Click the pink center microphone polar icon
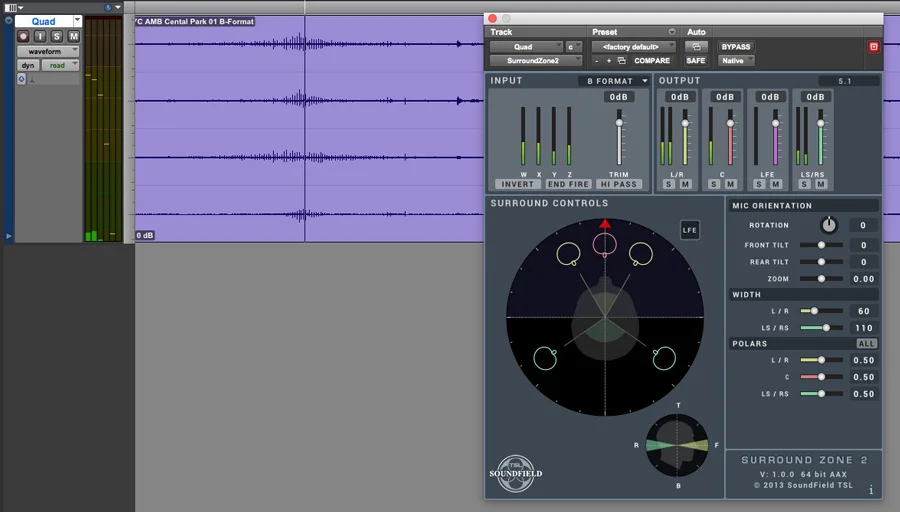 pyautogui.click(x=604, y=245)
